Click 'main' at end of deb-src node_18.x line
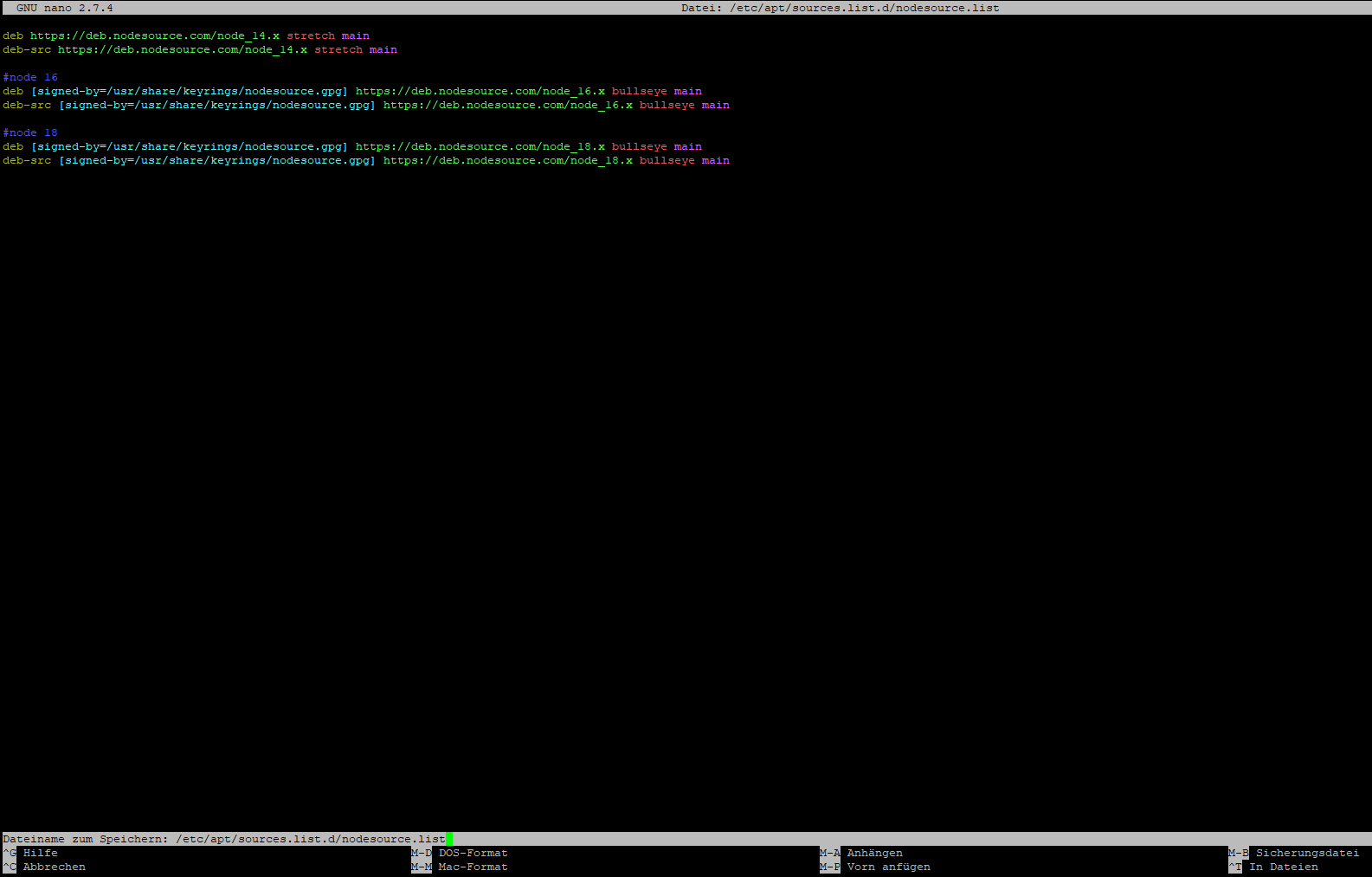Image resolution: width=1372 pixels, height=877 pixels. pos(716,160)
